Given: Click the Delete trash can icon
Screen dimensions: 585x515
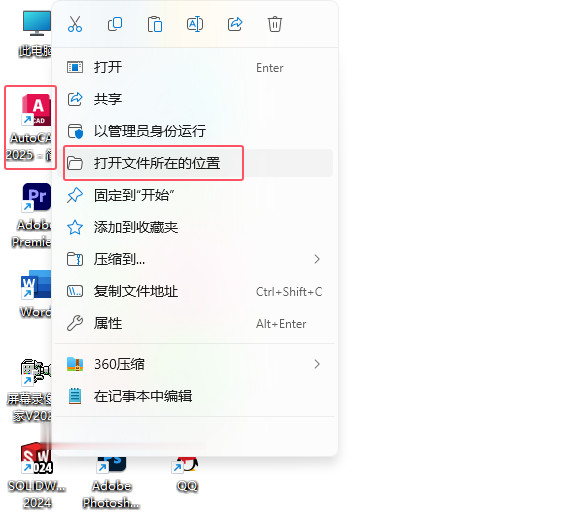Looking at the screenshot, I should click(275, 24).
